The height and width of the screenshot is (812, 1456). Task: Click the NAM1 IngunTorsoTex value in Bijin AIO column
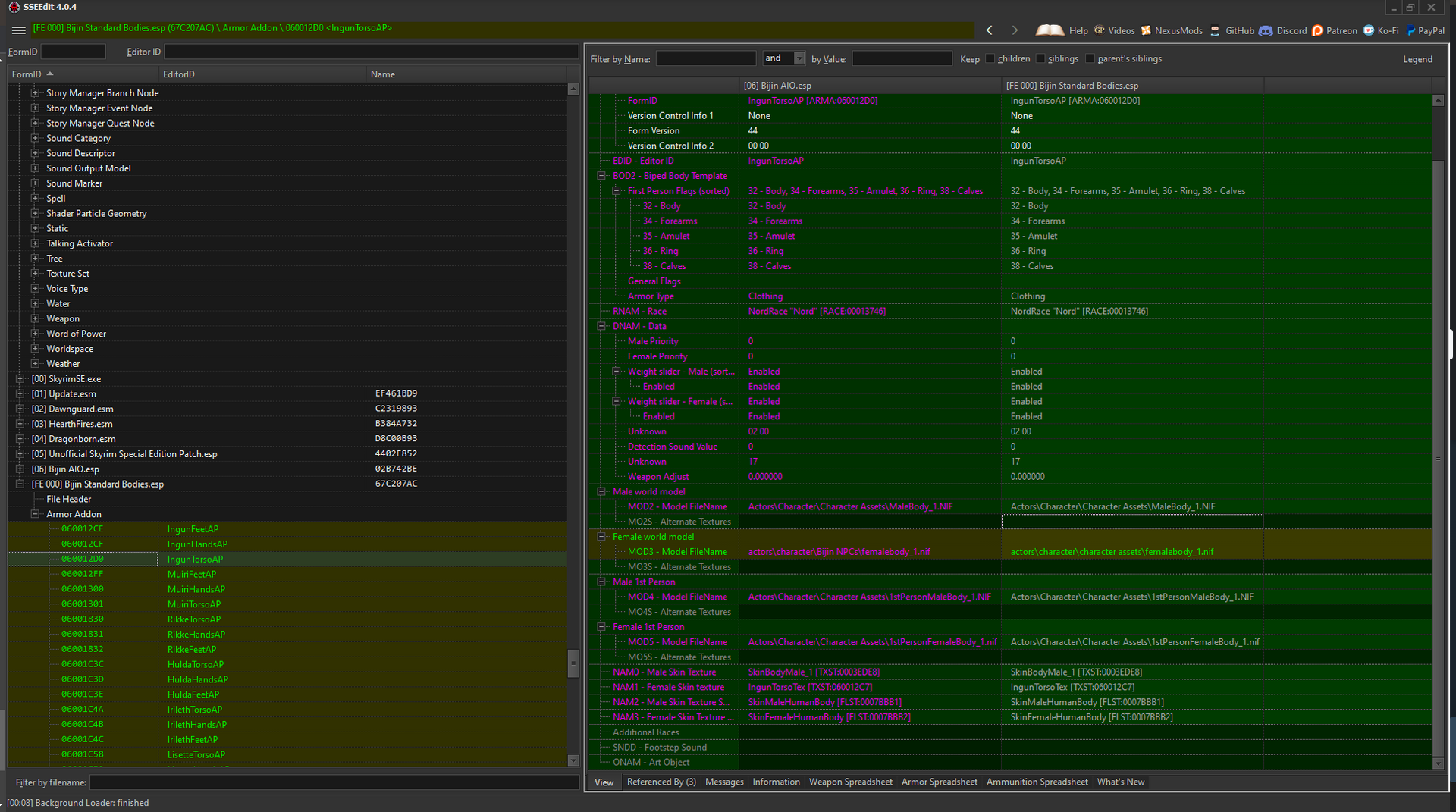(810, 688)
